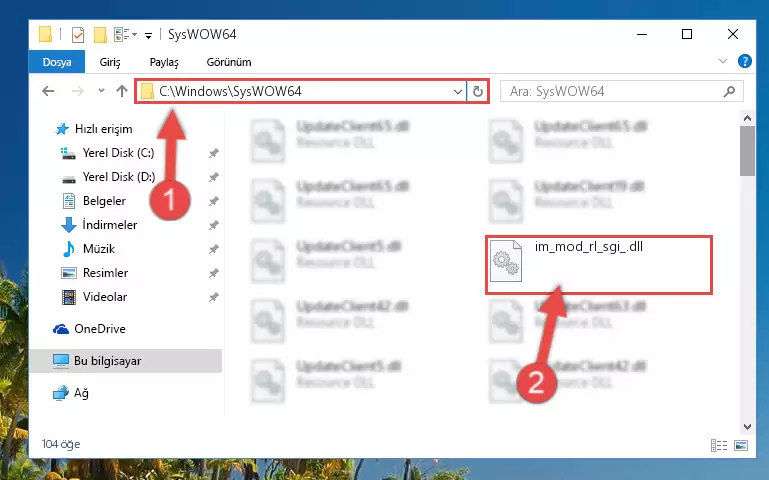Switch to the details view layout
Screen dimensions: 769x480
(719, 445)
